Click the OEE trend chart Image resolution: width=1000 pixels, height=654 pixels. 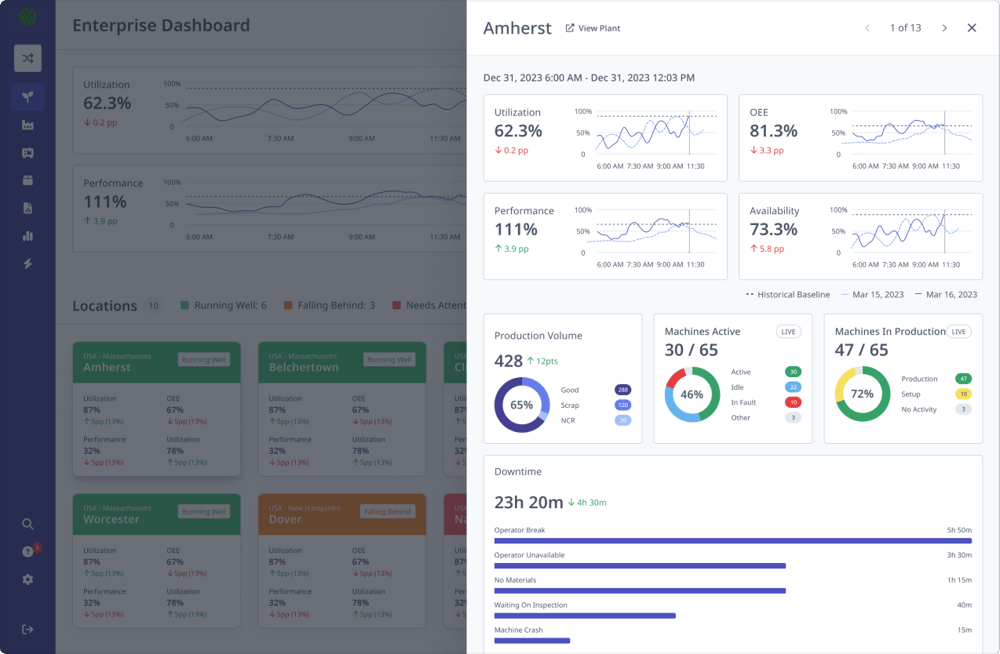(902, 138)
